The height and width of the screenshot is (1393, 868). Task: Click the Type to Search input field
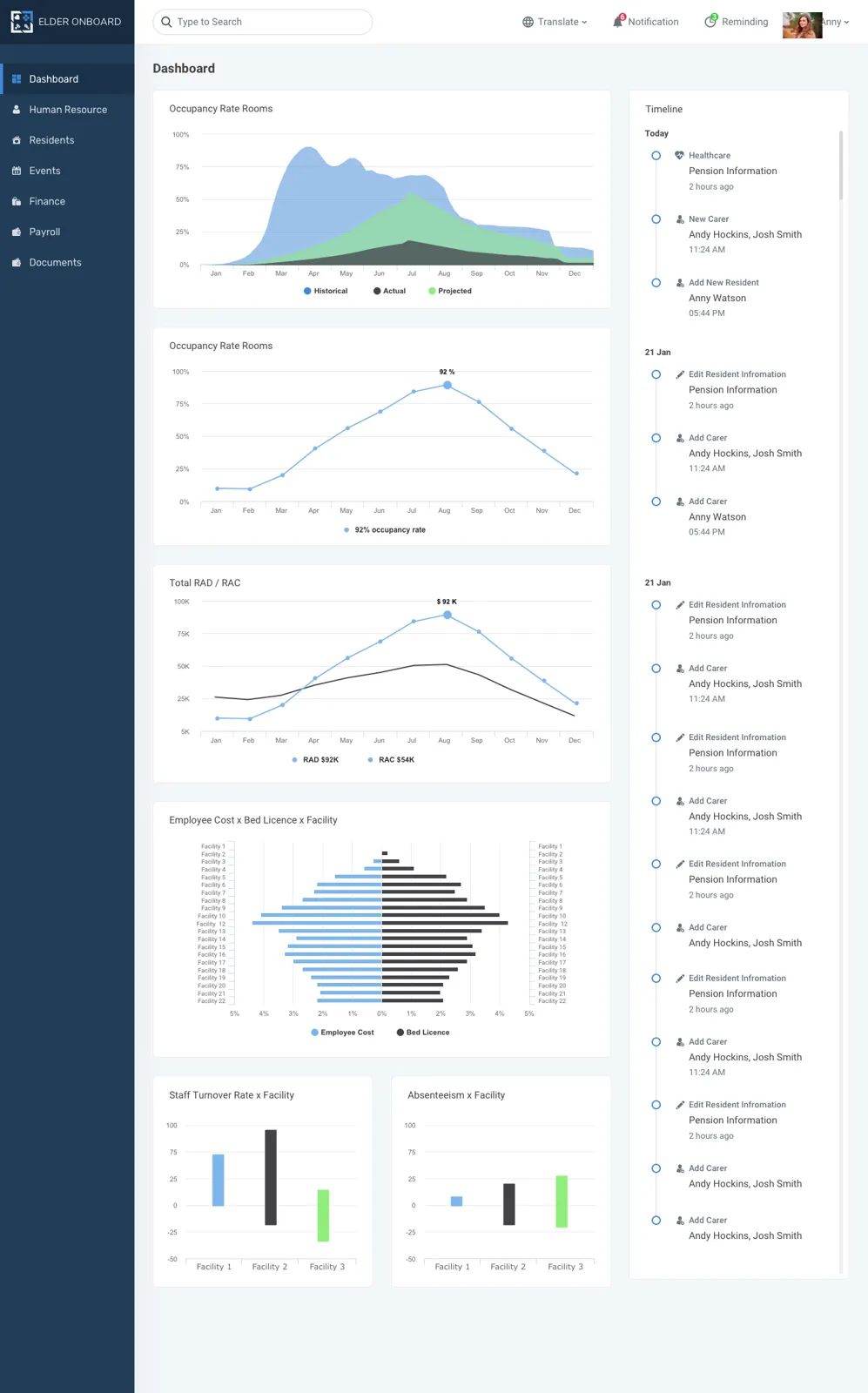pos(263,22)
